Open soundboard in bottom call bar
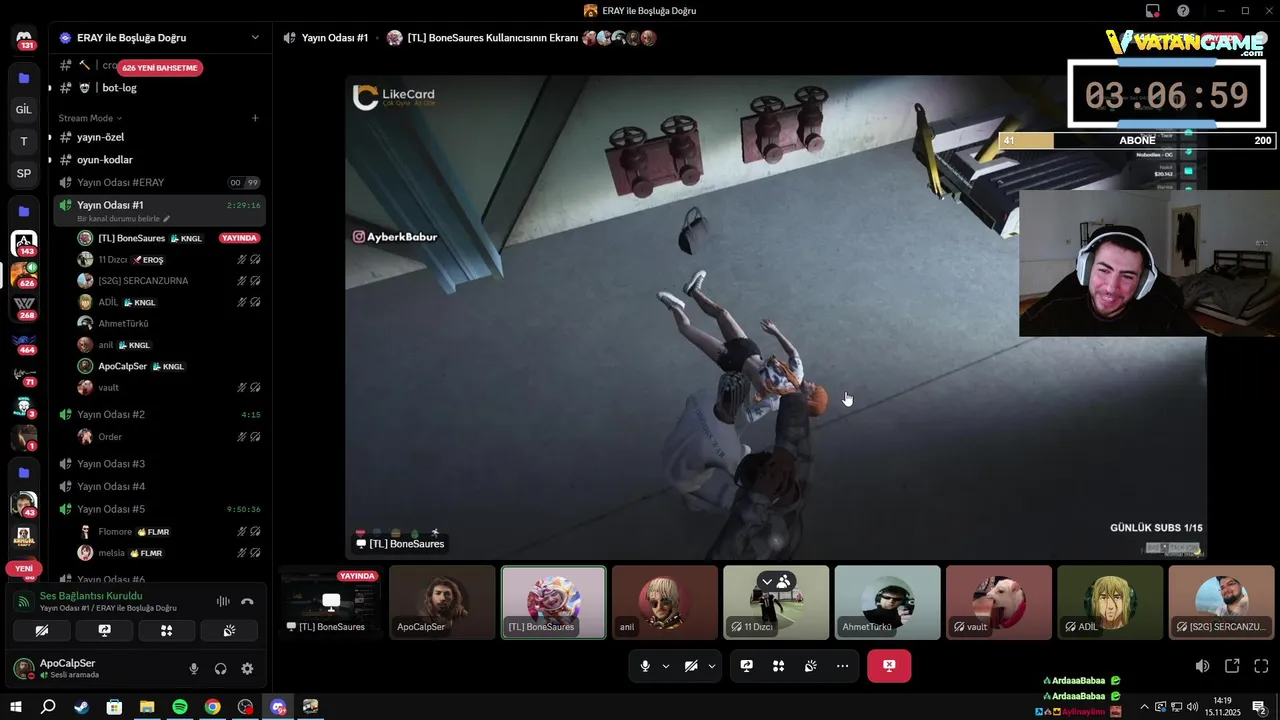 tap(811, 666)
